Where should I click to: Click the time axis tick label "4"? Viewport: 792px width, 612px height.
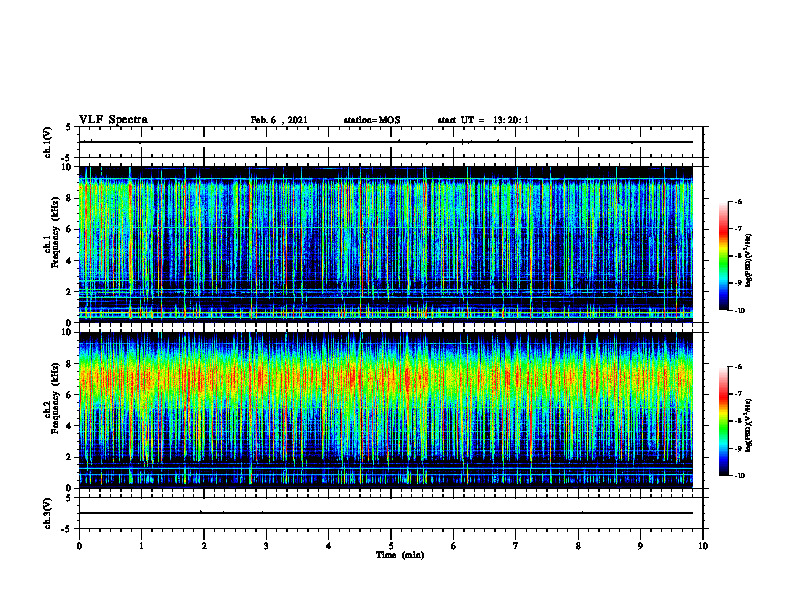[329, 546]
